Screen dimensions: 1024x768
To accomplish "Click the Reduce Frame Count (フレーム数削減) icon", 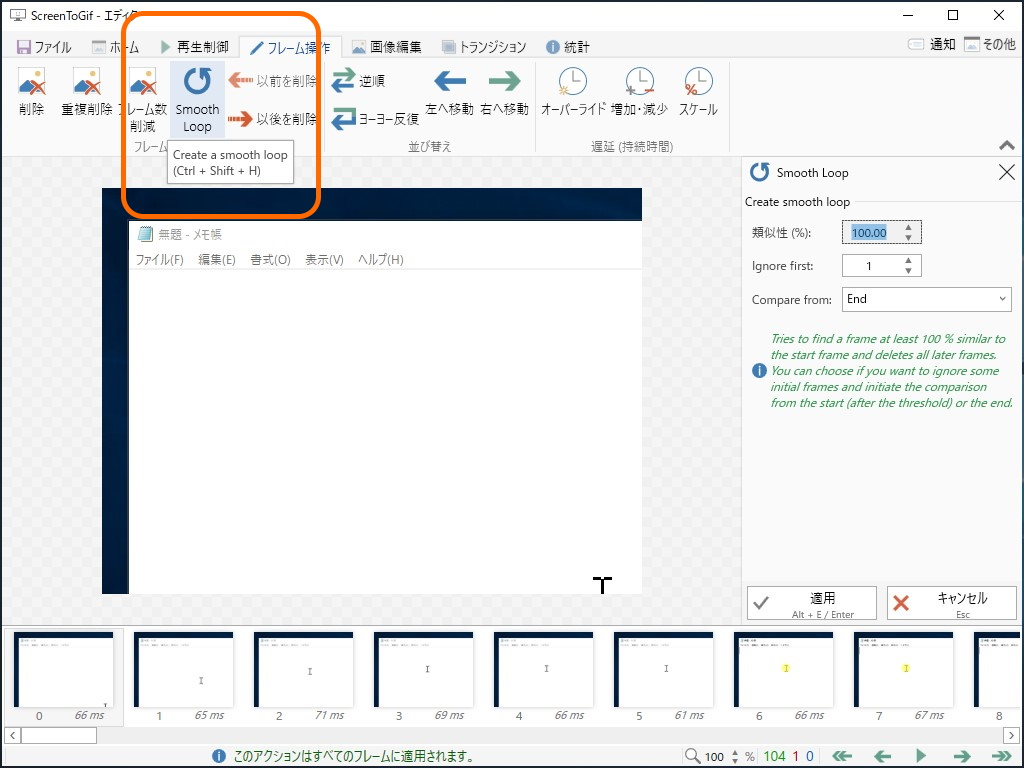I will [x=143, y=82].
